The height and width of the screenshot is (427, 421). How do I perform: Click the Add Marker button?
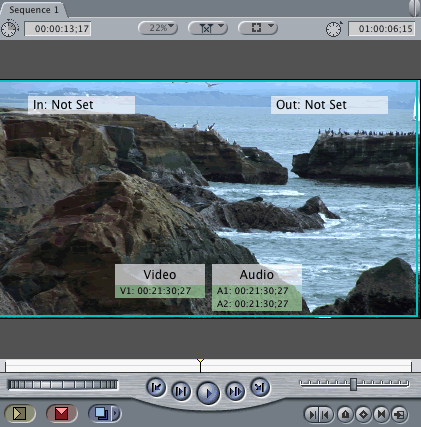pos(345,415)
